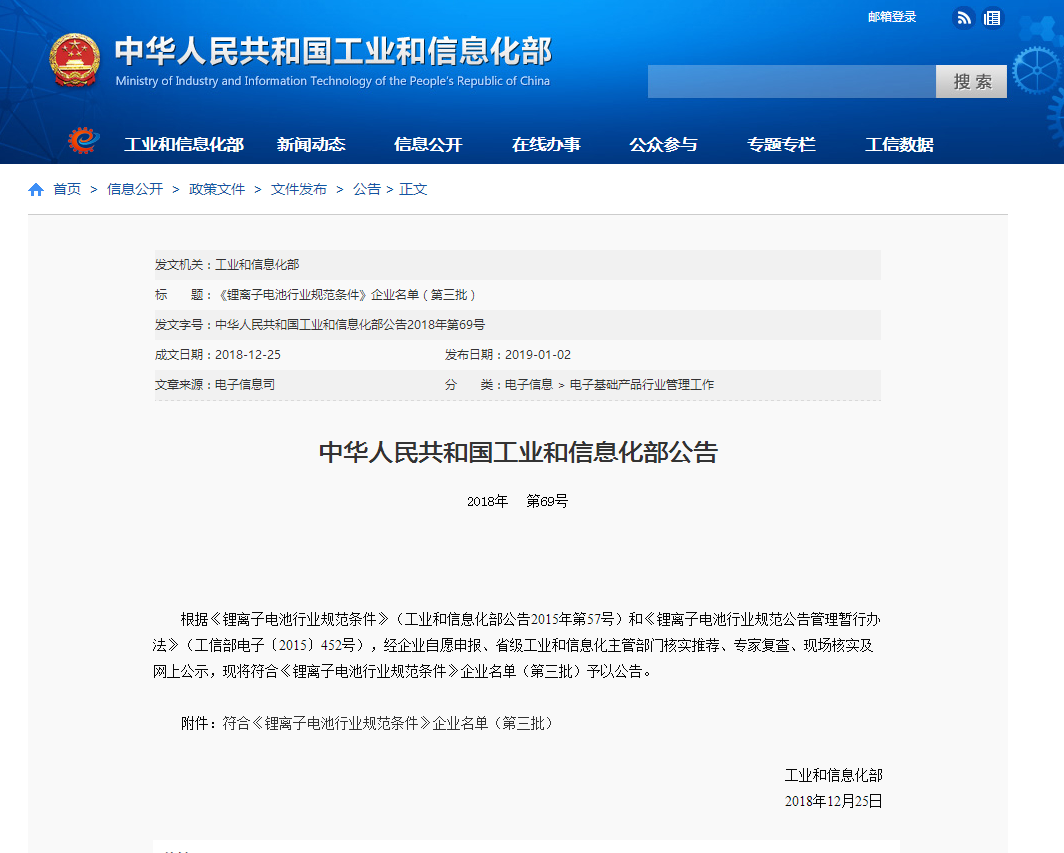
Task: Open the 公众参与 nav menu
Action: (663, 145)
